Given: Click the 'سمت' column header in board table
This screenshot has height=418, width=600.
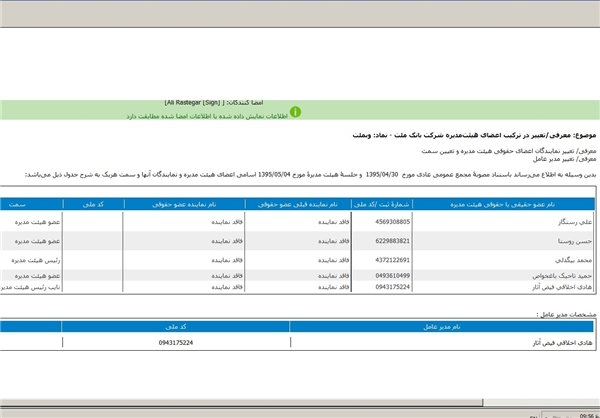Looking at the screenshot, I should tap(18, 204).
